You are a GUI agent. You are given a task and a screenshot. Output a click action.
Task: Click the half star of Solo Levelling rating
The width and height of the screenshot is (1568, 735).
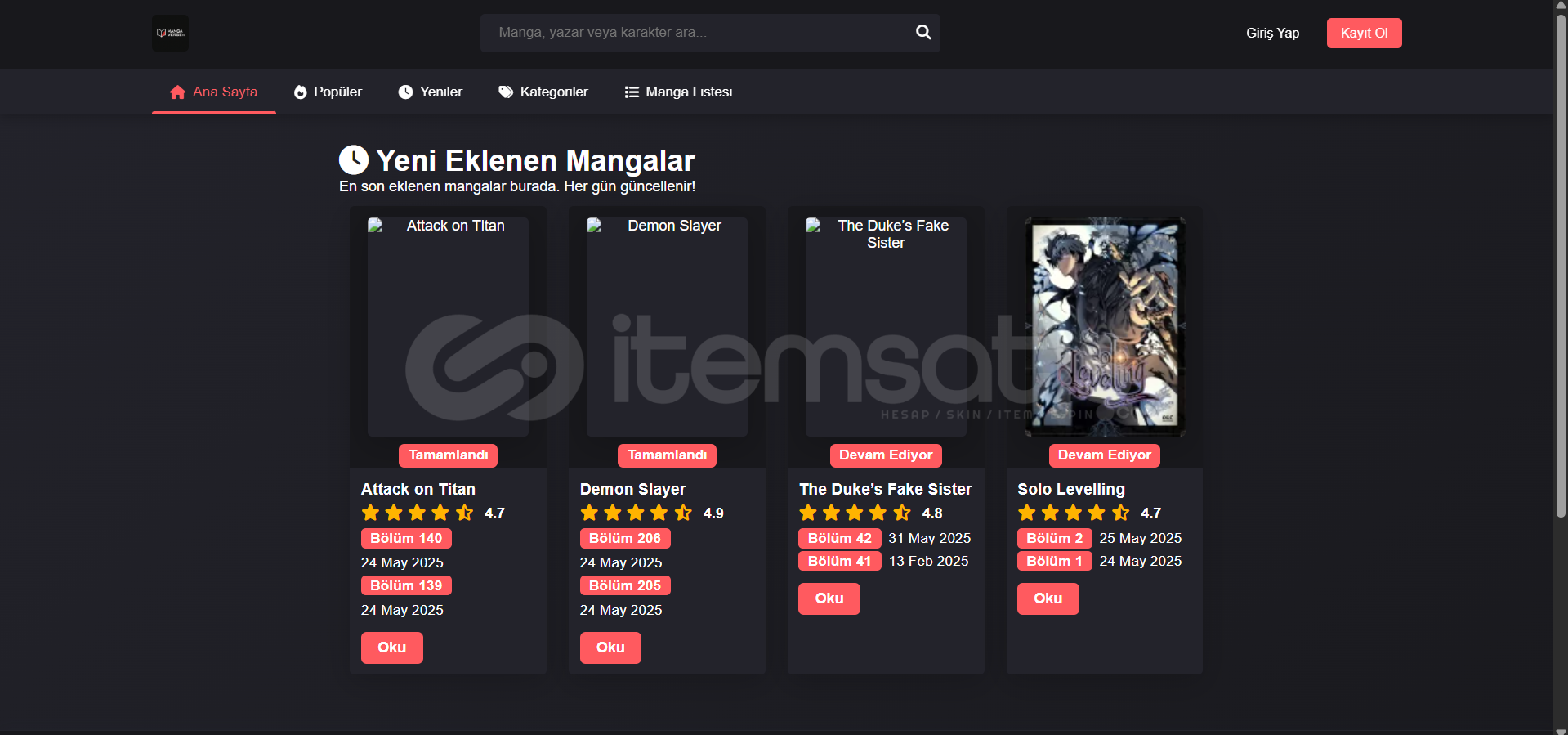[x=1121, y=513]
